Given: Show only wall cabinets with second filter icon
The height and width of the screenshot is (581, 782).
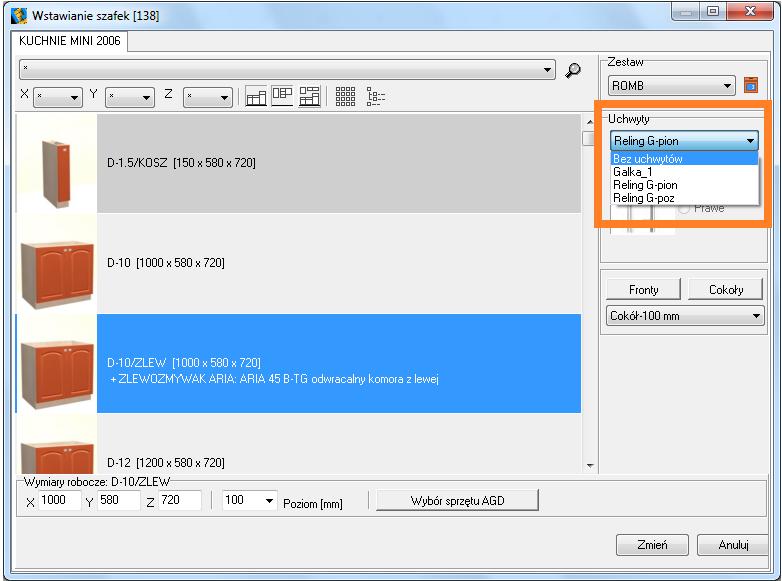Looking at the screenshot, I should (282, 96).
